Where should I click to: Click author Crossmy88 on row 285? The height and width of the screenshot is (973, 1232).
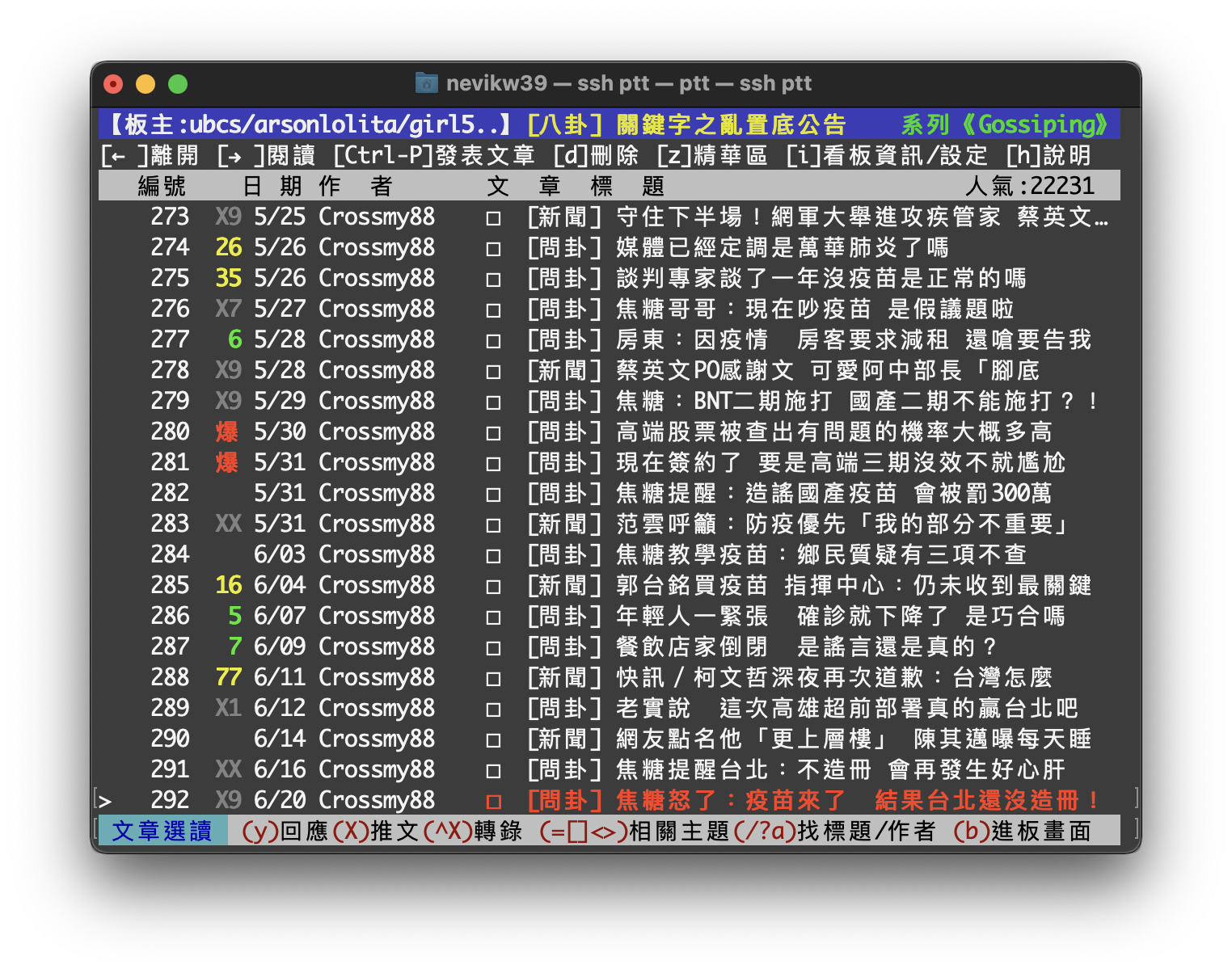(x=377, y=585)
